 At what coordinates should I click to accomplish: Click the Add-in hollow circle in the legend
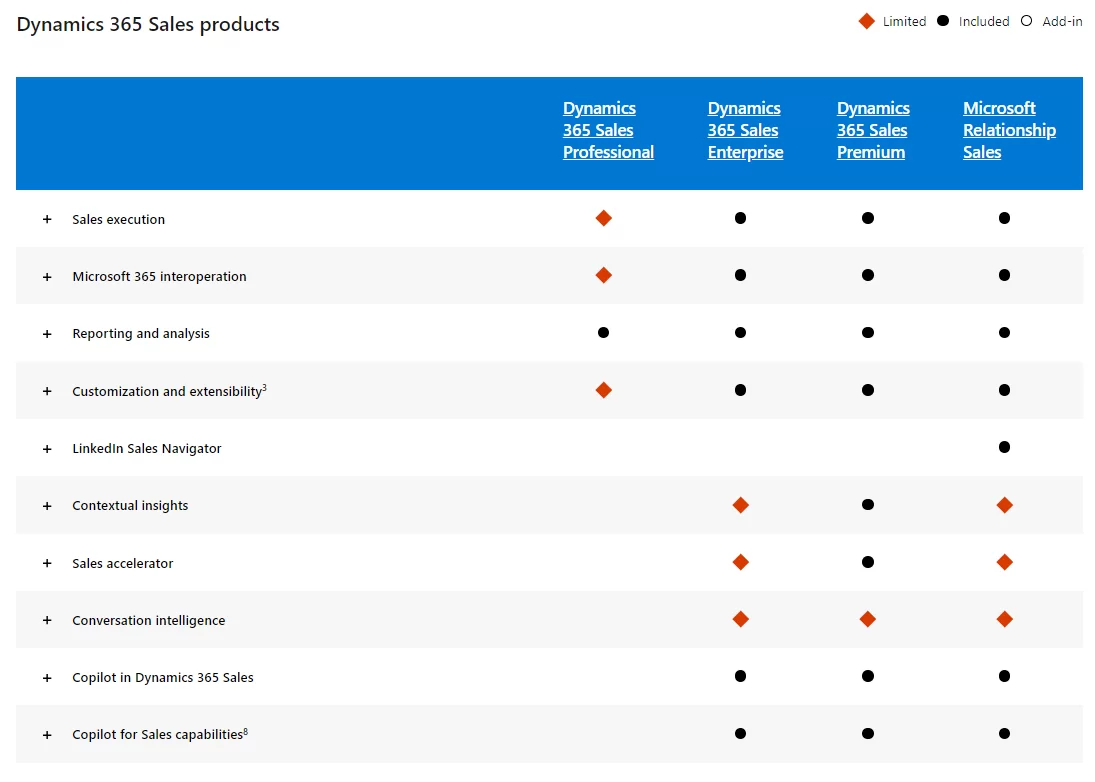tap(1027, 20)
